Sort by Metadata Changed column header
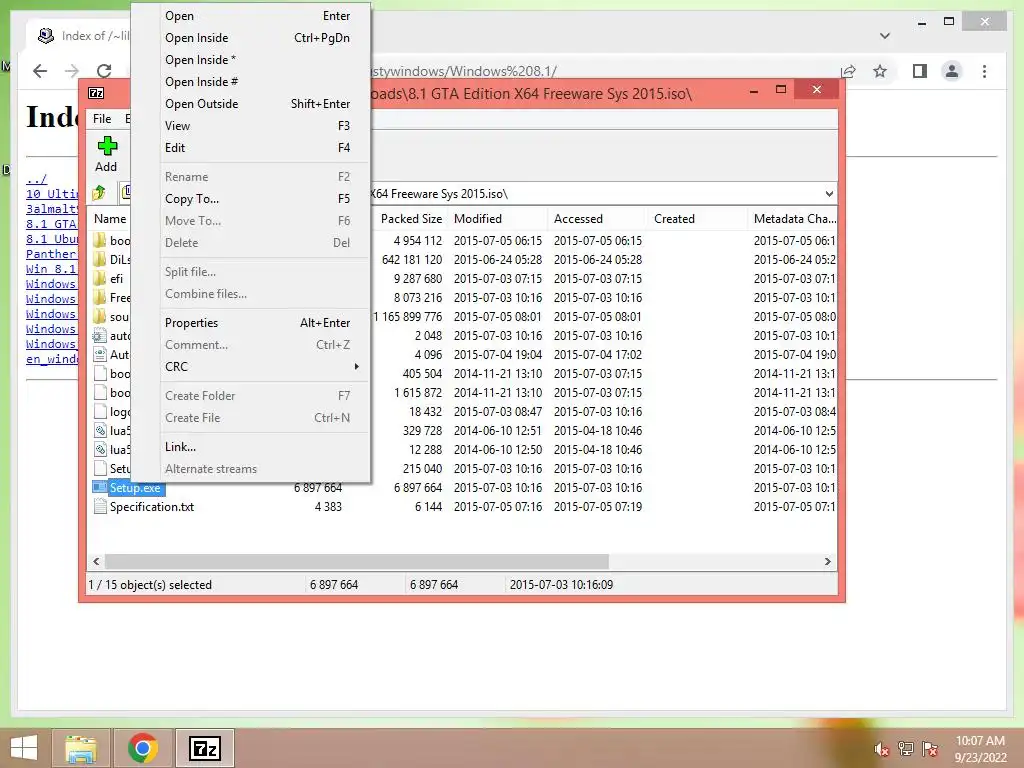Viewport: 1024px width, 768px height. pyautogui.click(x=794, y=219)
